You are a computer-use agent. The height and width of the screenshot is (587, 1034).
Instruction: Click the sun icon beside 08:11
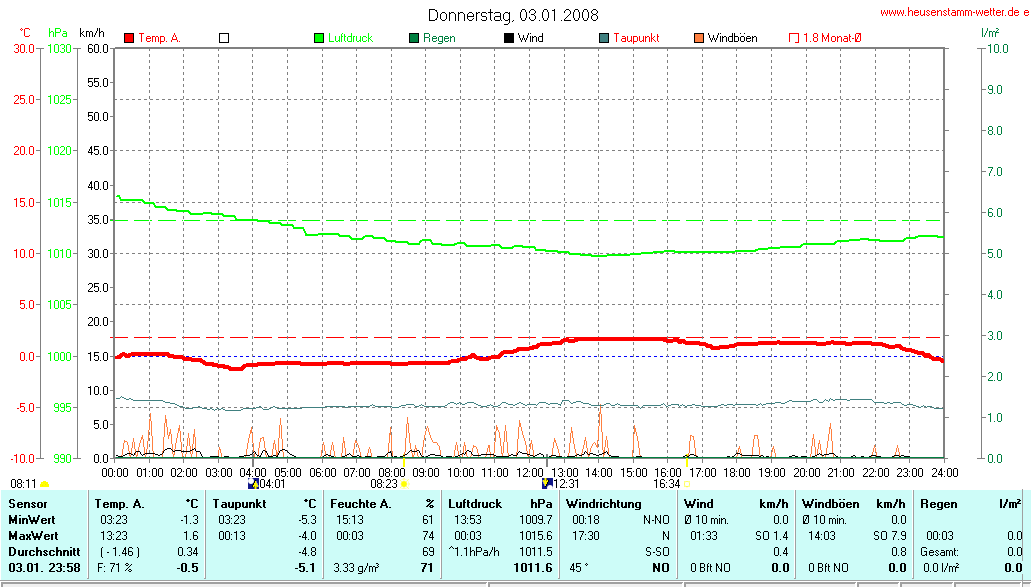coord(45,484)
